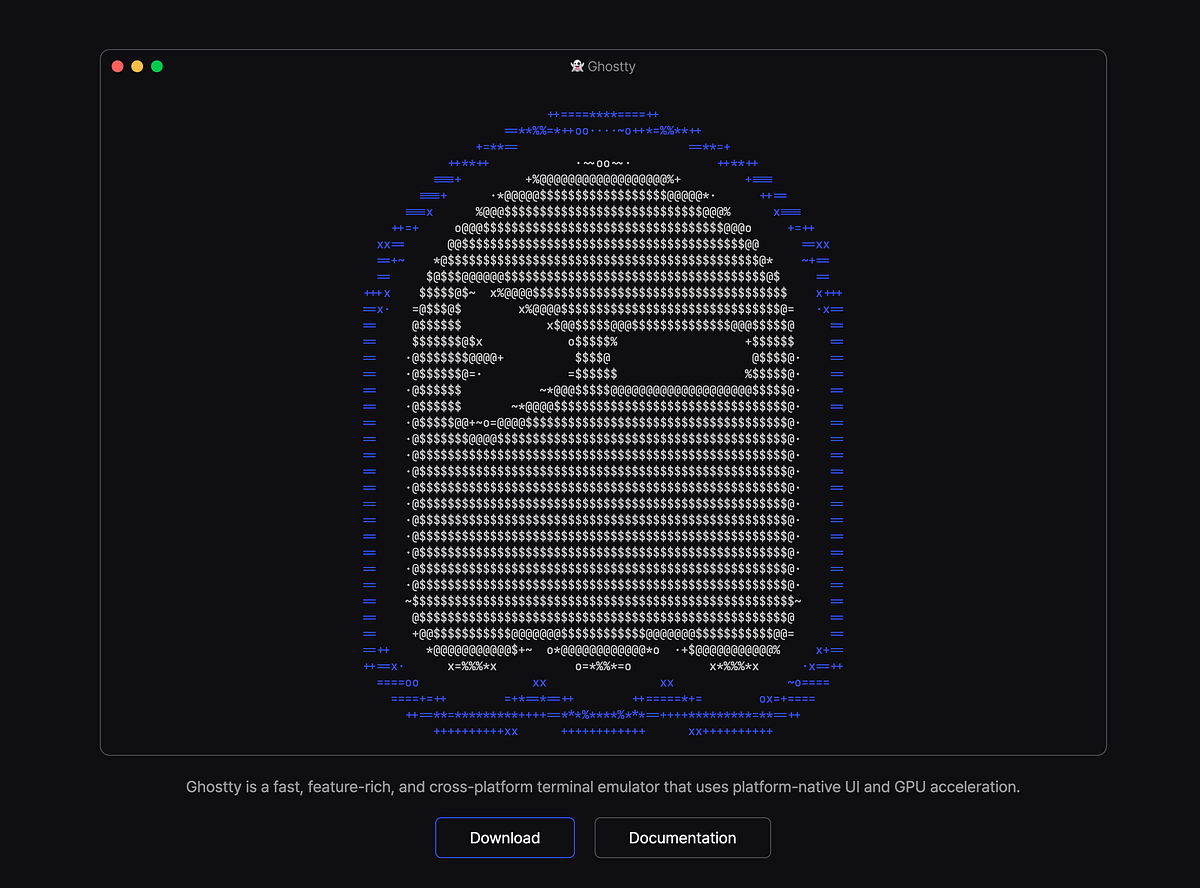Image resolution: width=1200 pixels, height=888 pixels.
Task: Click the "Ghostty is a fast, feature-rich" description
Action: click(x=603, y=787)
